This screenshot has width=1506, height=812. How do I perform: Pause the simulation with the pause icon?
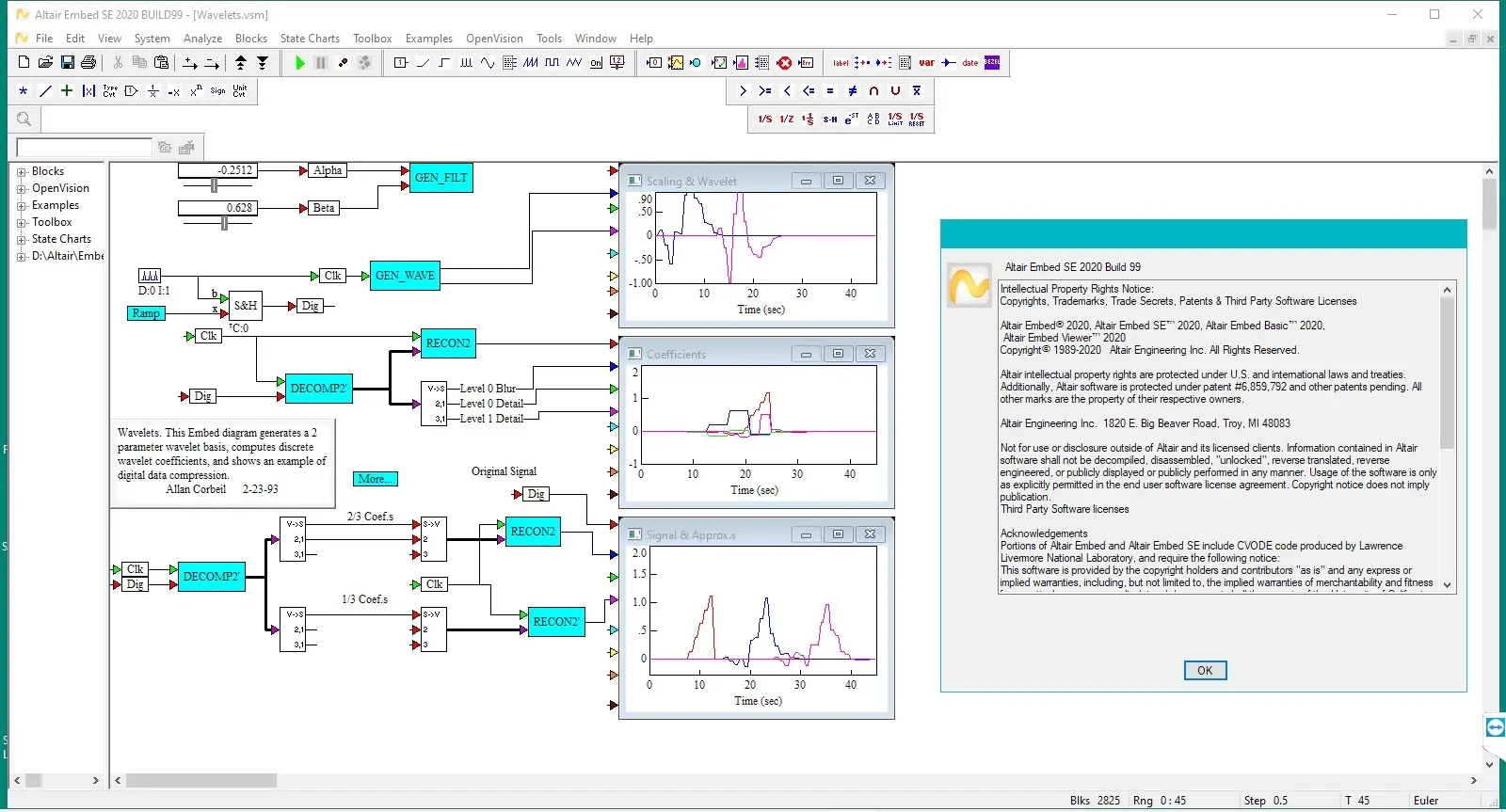(x=321, y=63)
